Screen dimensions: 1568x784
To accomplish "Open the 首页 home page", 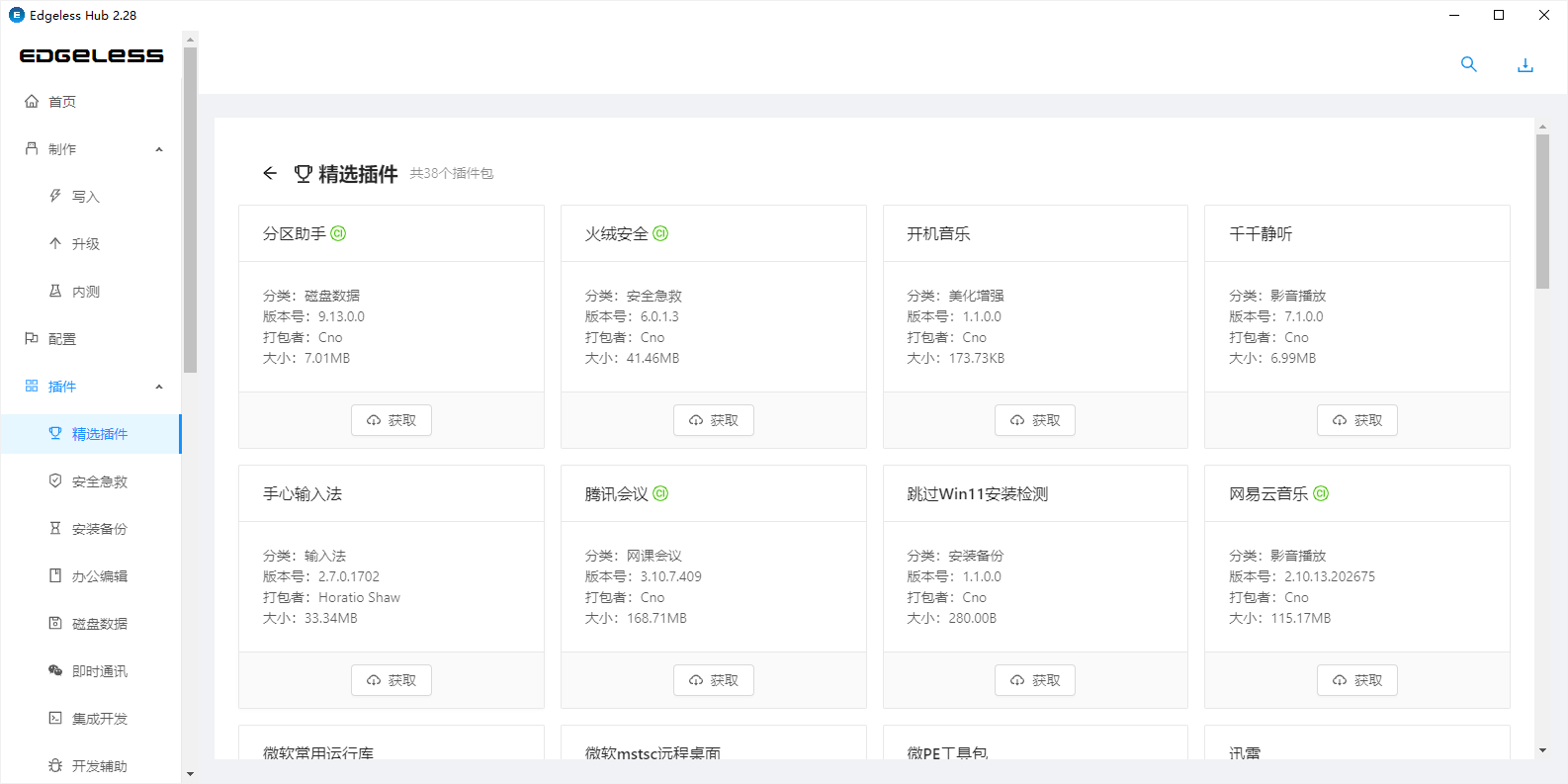I will pos(61,102).
